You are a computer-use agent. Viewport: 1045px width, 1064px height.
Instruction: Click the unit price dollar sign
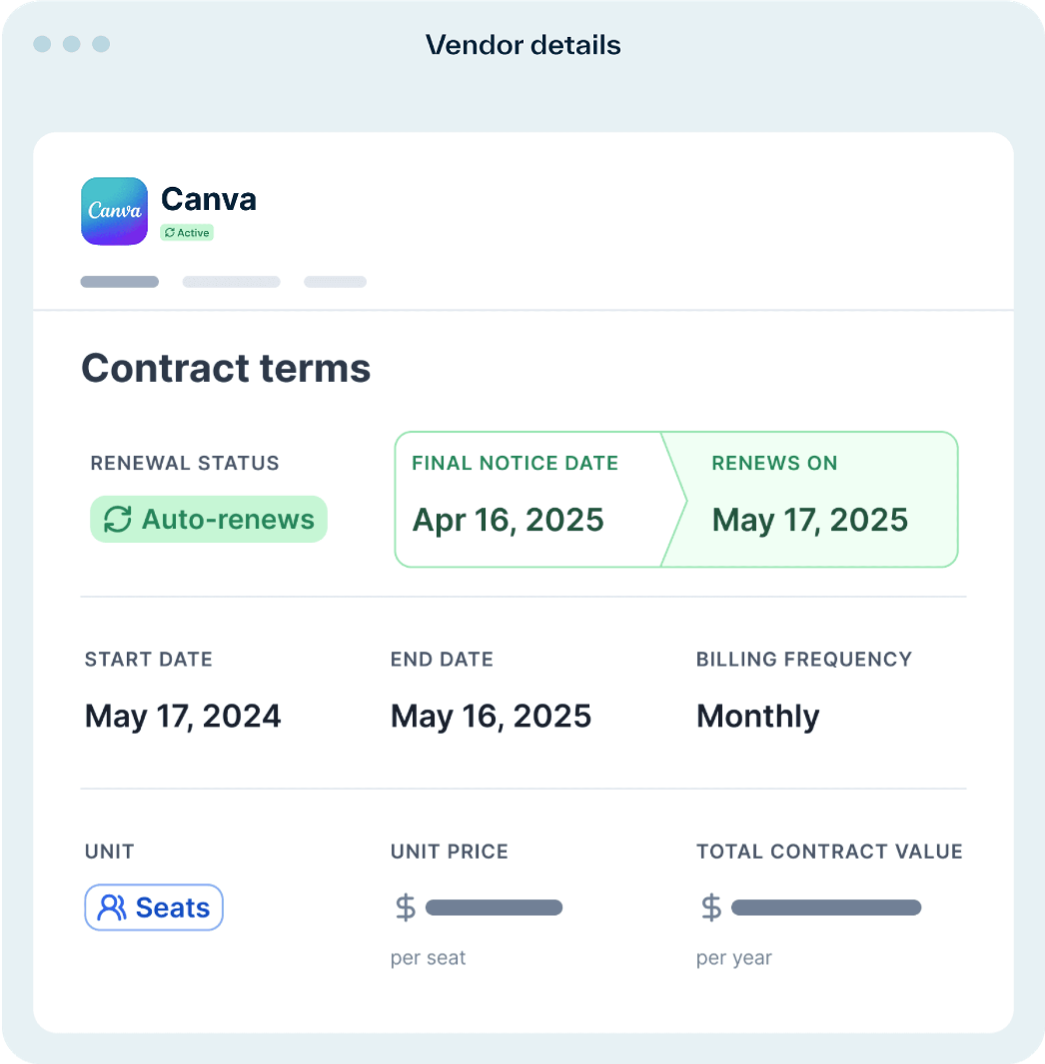405,908
